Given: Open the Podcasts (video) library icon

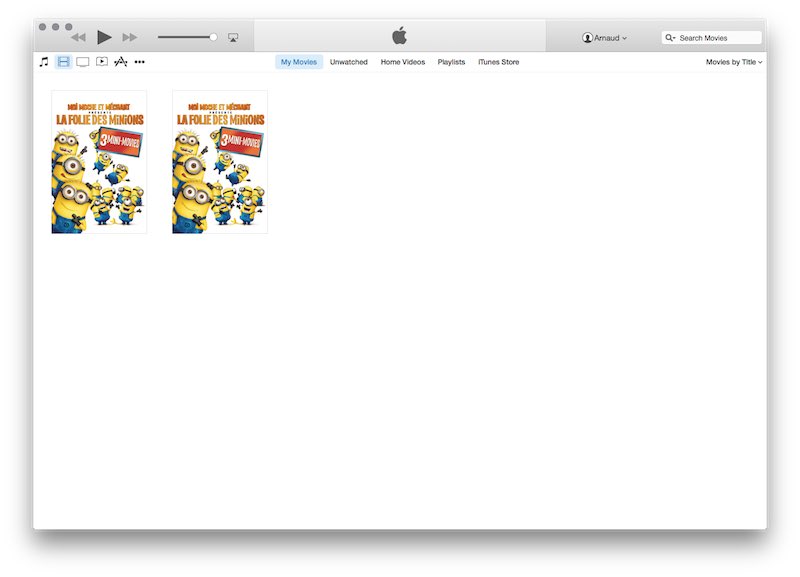Looking at the screenshot, I should pyautogui.click(x=102, y=62).
